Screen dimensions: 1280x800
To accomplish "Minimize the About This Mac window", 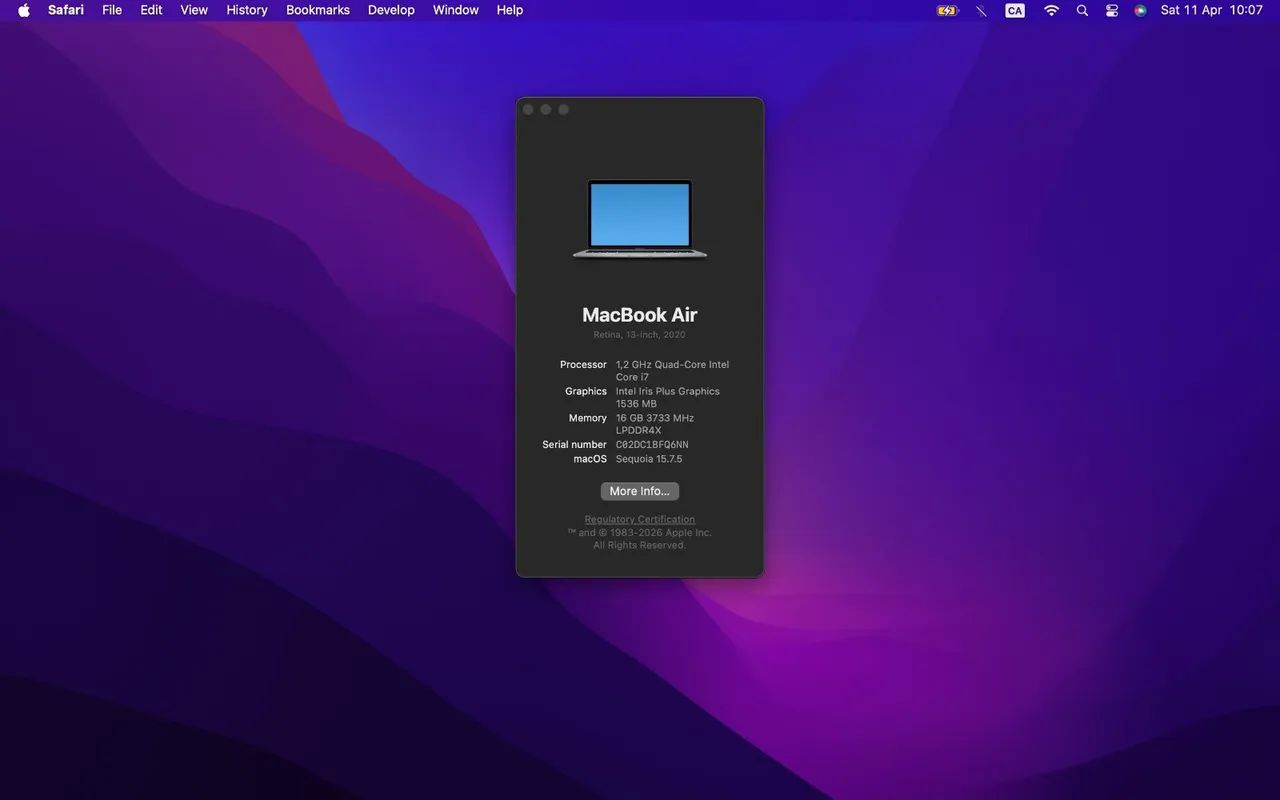I will pyautogui.click(x=546, y=109).
